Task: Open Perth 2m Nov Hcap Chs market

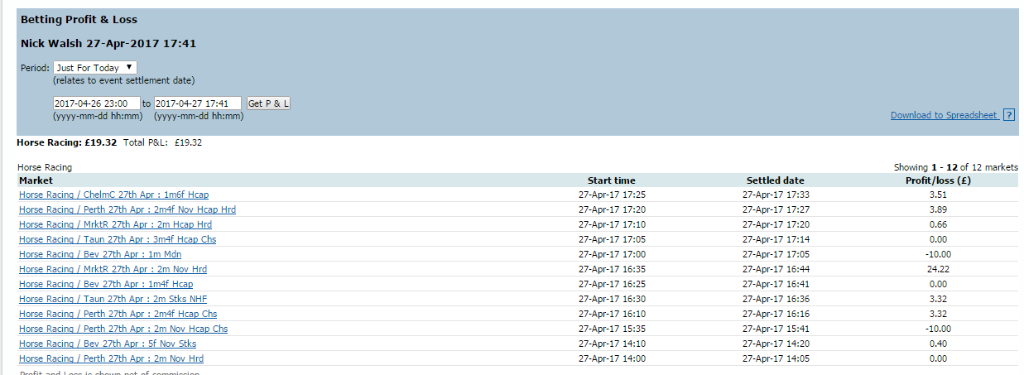Action: pos(123,329)
